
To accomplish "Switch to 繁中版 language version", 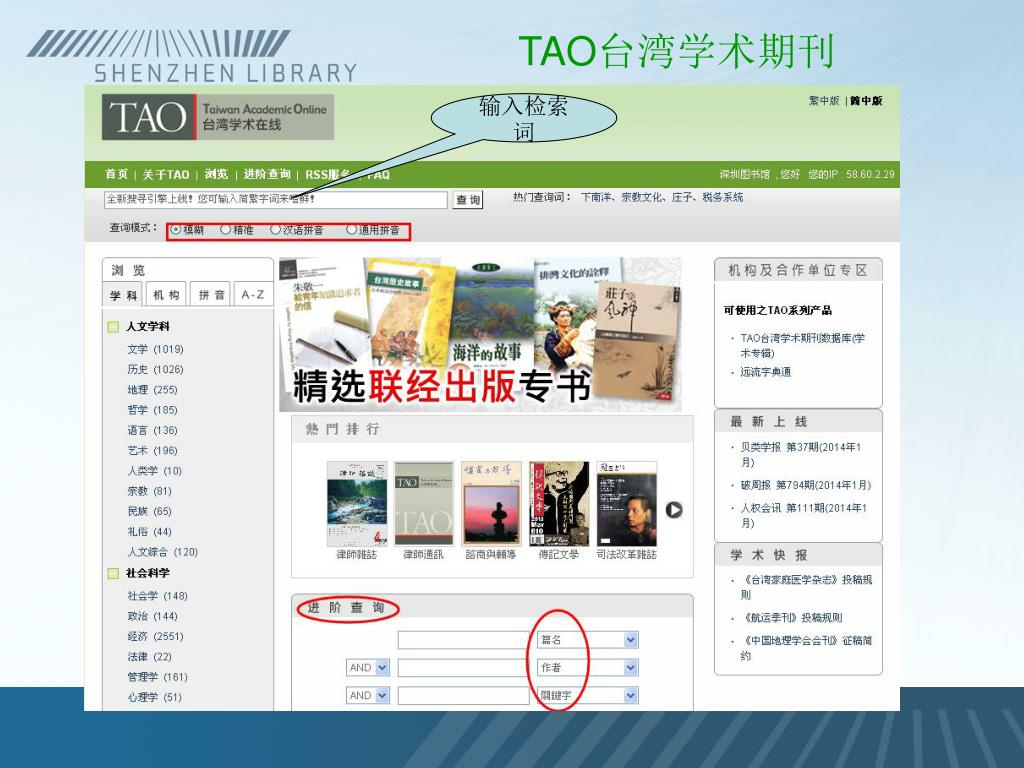I will coord(824,101).
